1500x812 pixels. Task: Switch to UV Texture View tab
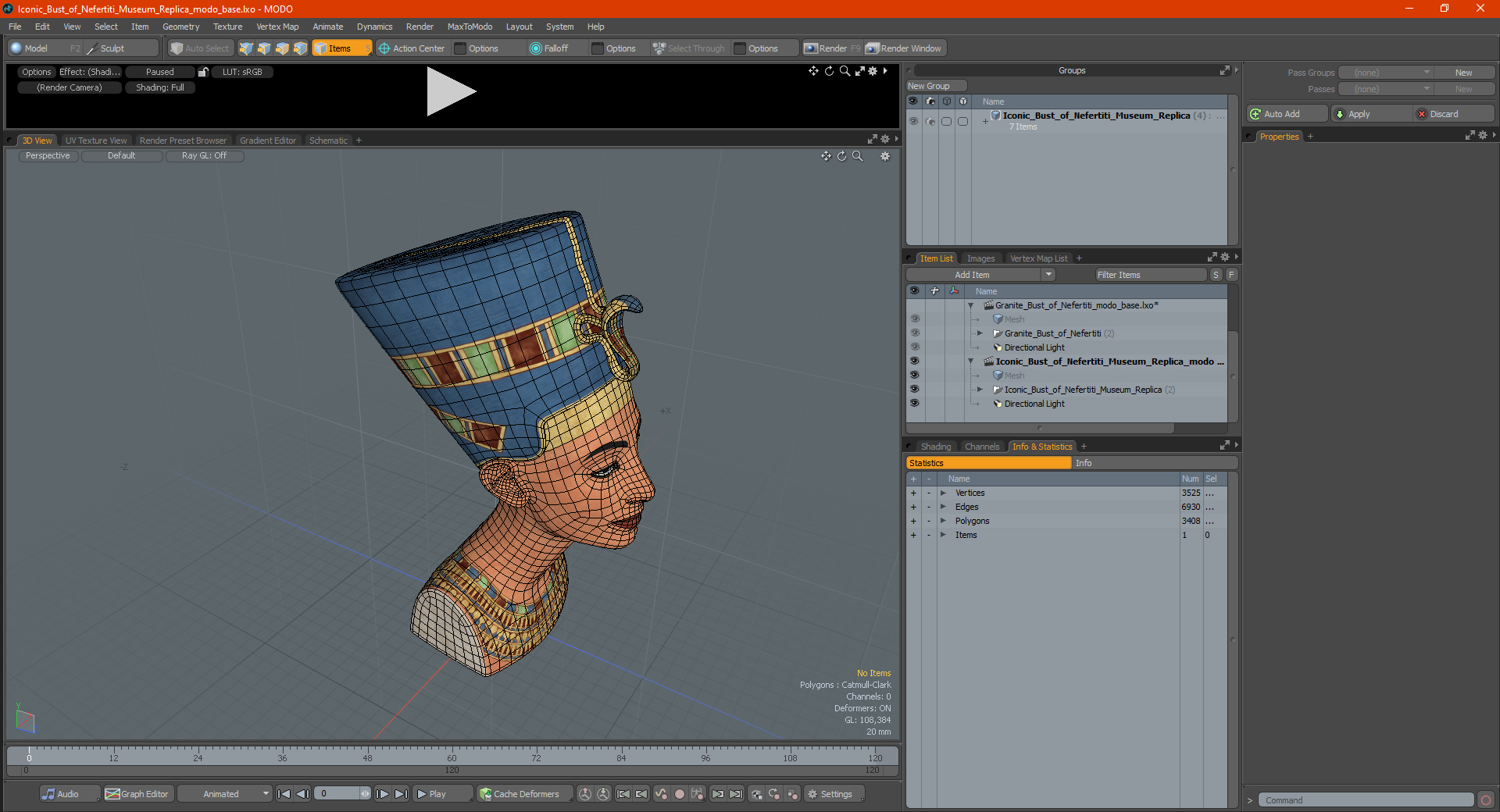point(95,141)
